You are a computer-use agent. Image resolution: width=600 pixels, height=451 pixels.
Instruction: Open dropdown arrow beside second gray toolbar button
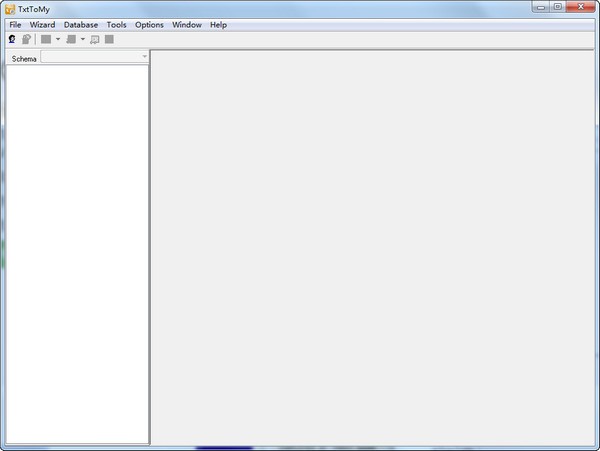pyautogui.click(x=83, y=39)
